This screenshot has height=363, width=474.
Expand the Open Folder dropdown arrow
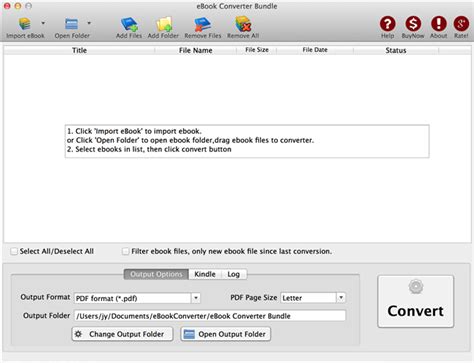coord(89,23)
